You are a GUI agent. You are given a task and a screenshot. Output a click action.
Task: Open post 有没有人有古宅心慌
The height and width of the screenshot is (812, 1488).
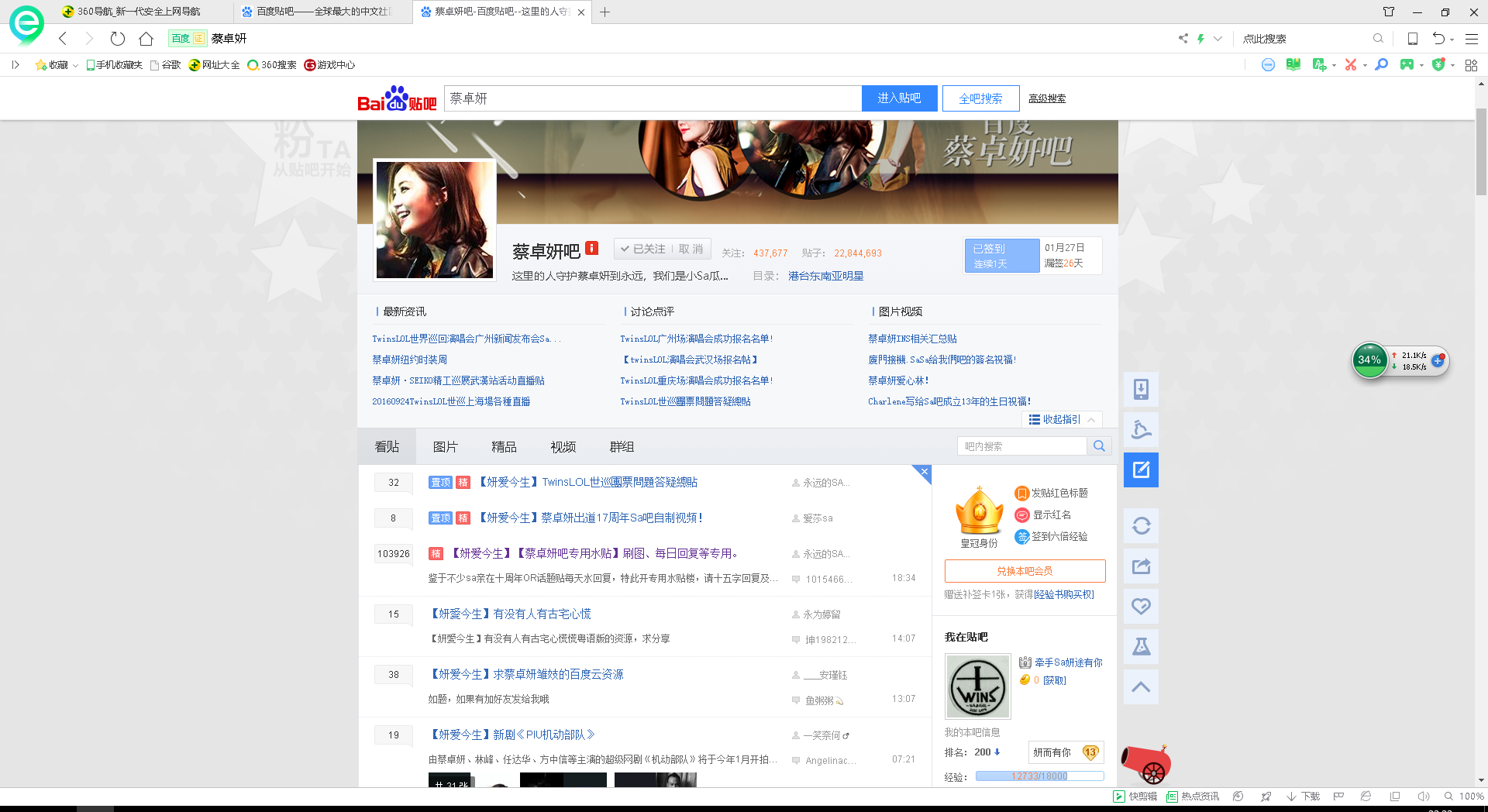[x=510, y=614]
